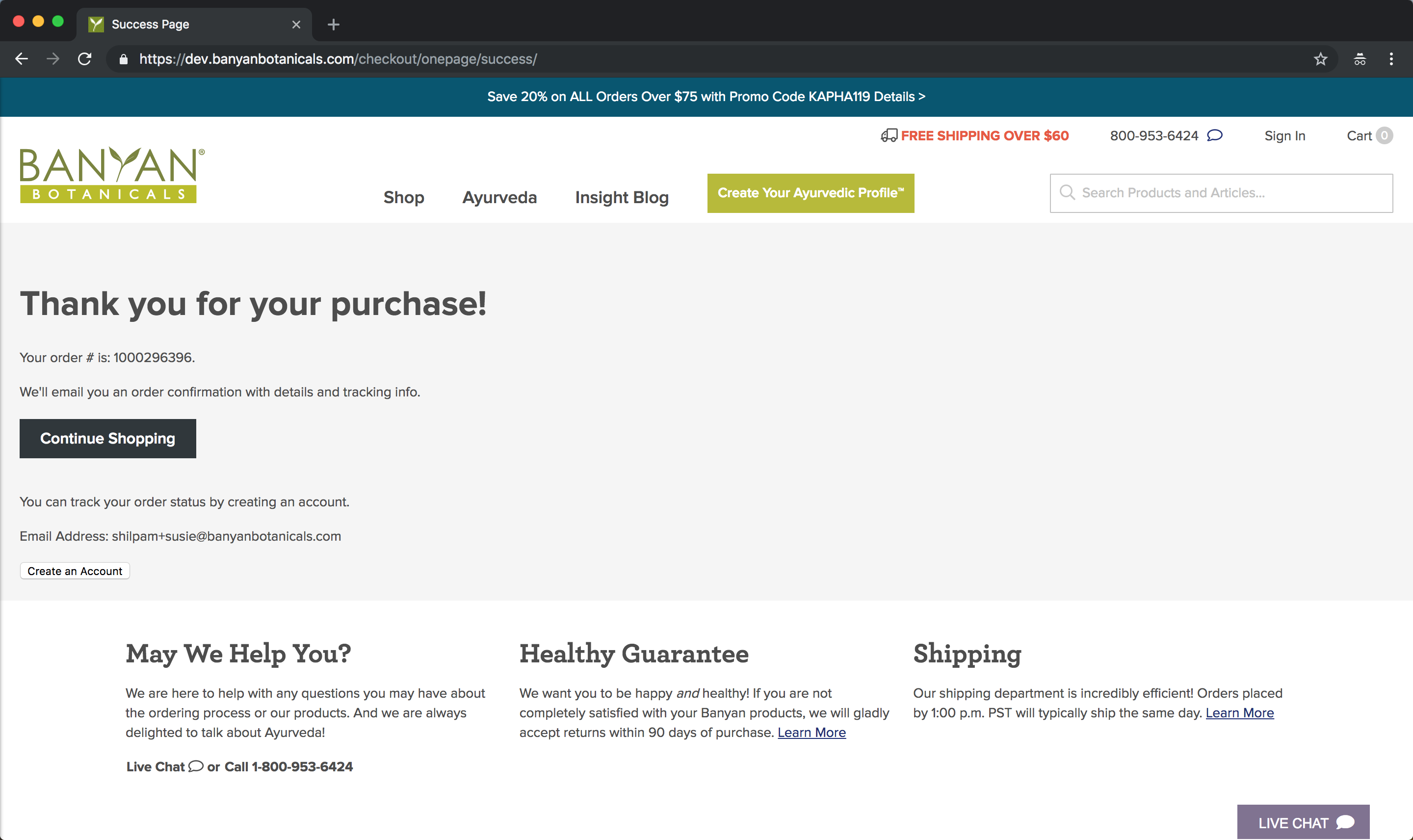Click macOS green maximize window button
This screenshot has height=840, width=1413.
[x=58, y=21]
